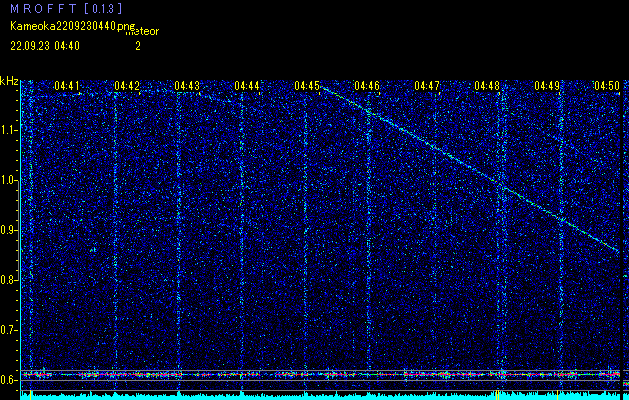Click the 04:50 time marker
Screen dimensions: 629x400
(x=607, y=86)
